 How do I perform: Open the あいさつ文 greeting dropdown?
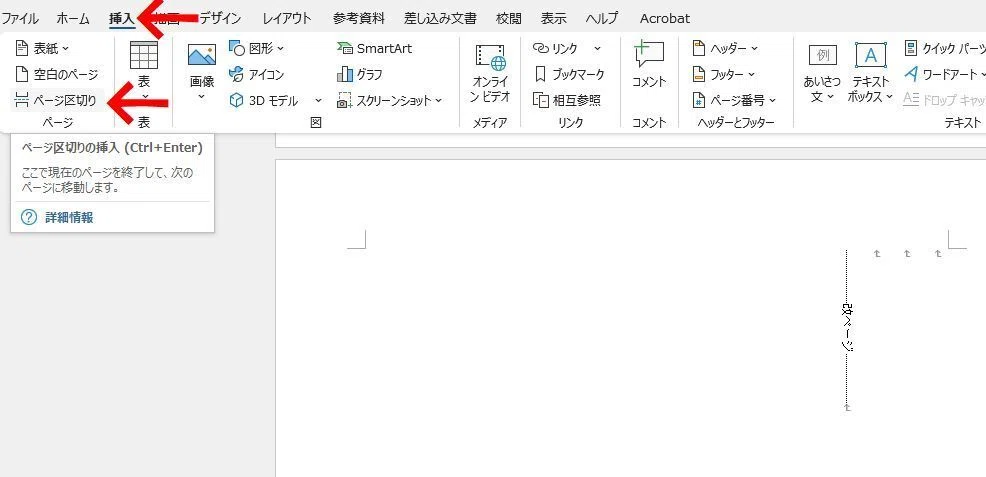point(822,74)
